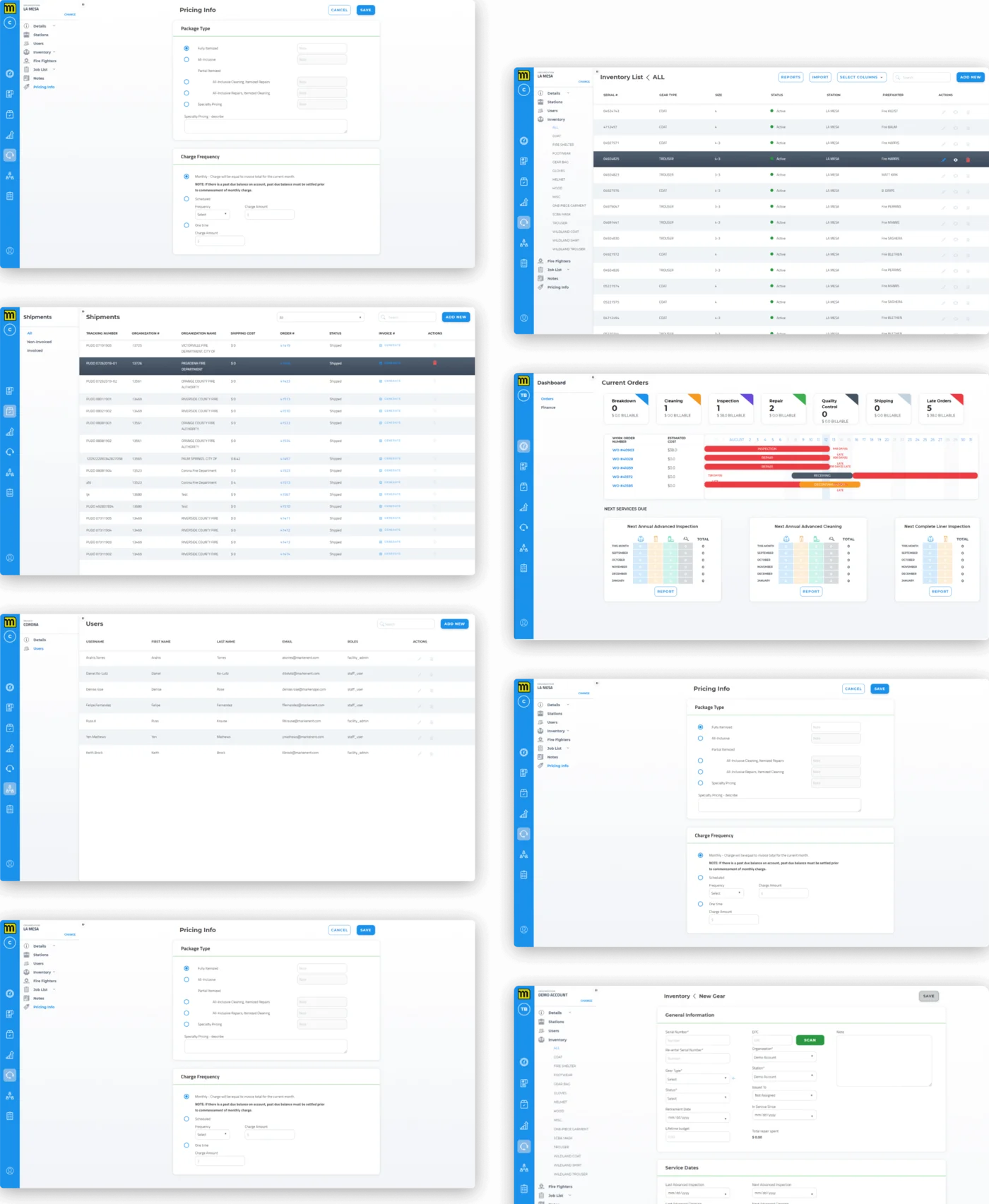989x1204 pixels.
Task: Click Serial Number field on New Gear form
Action: coord(697,1040)
